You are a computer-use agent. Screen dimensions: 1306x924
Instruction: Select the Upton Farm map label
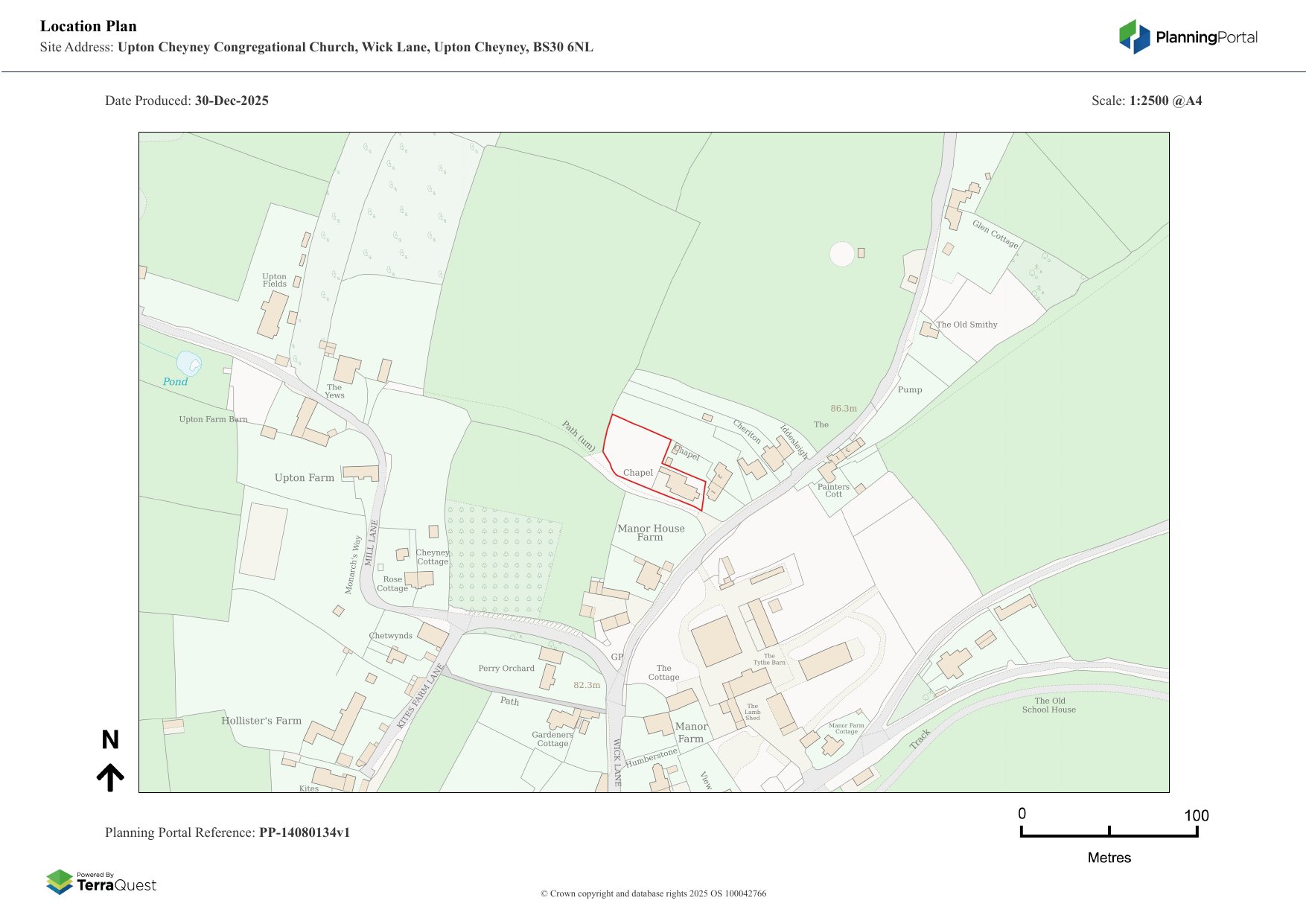(x=304, y=478)
